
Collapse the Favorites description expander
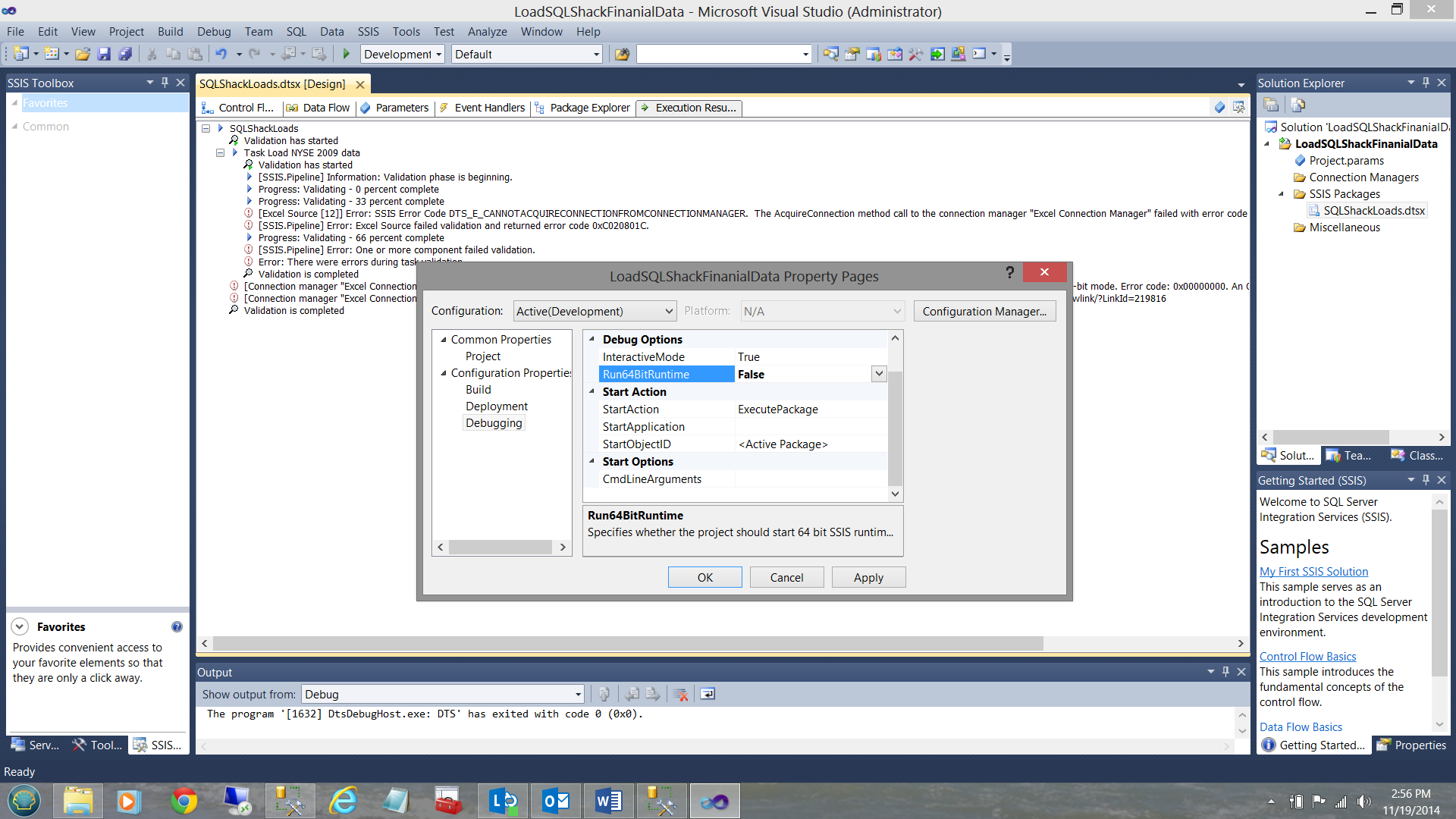[x=20, y=626]
